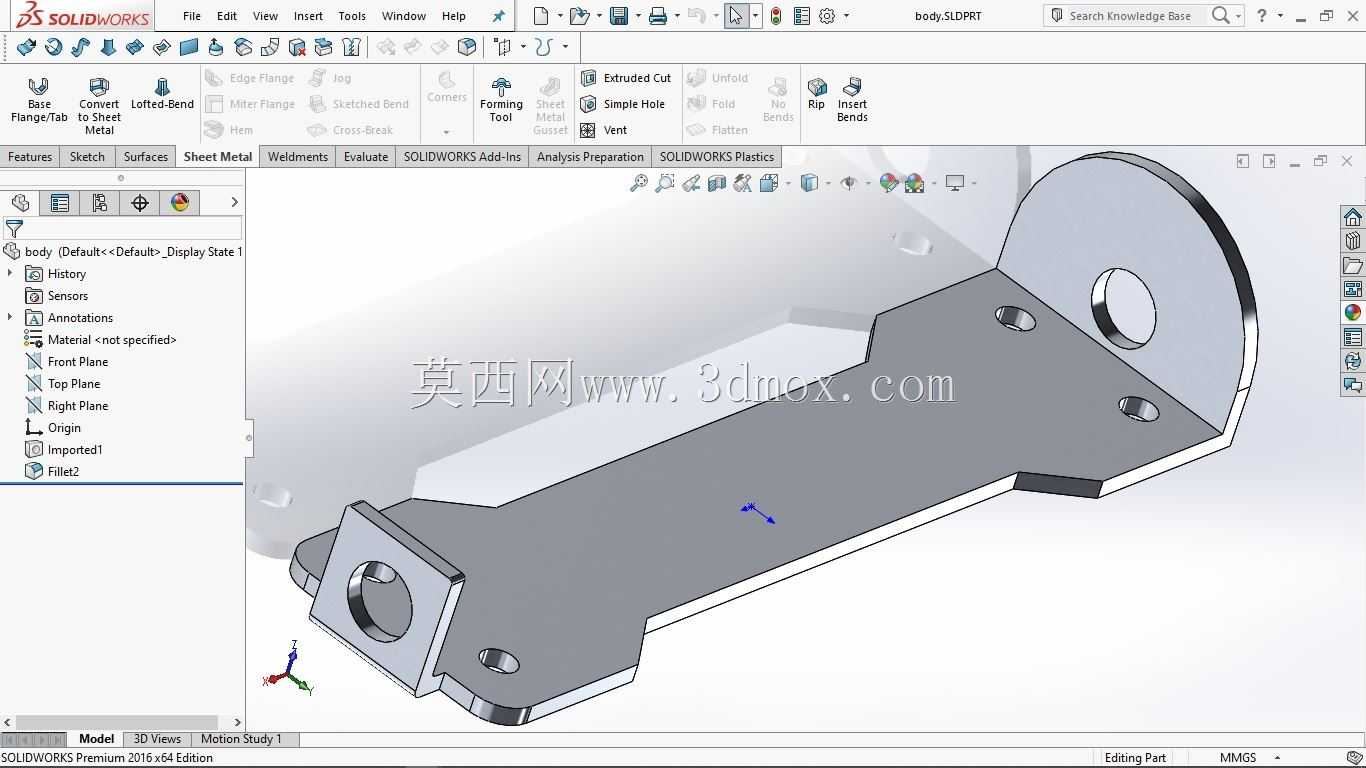
Task: Open the Help question mark dropdown arrow
Action: coord(1280,16)
